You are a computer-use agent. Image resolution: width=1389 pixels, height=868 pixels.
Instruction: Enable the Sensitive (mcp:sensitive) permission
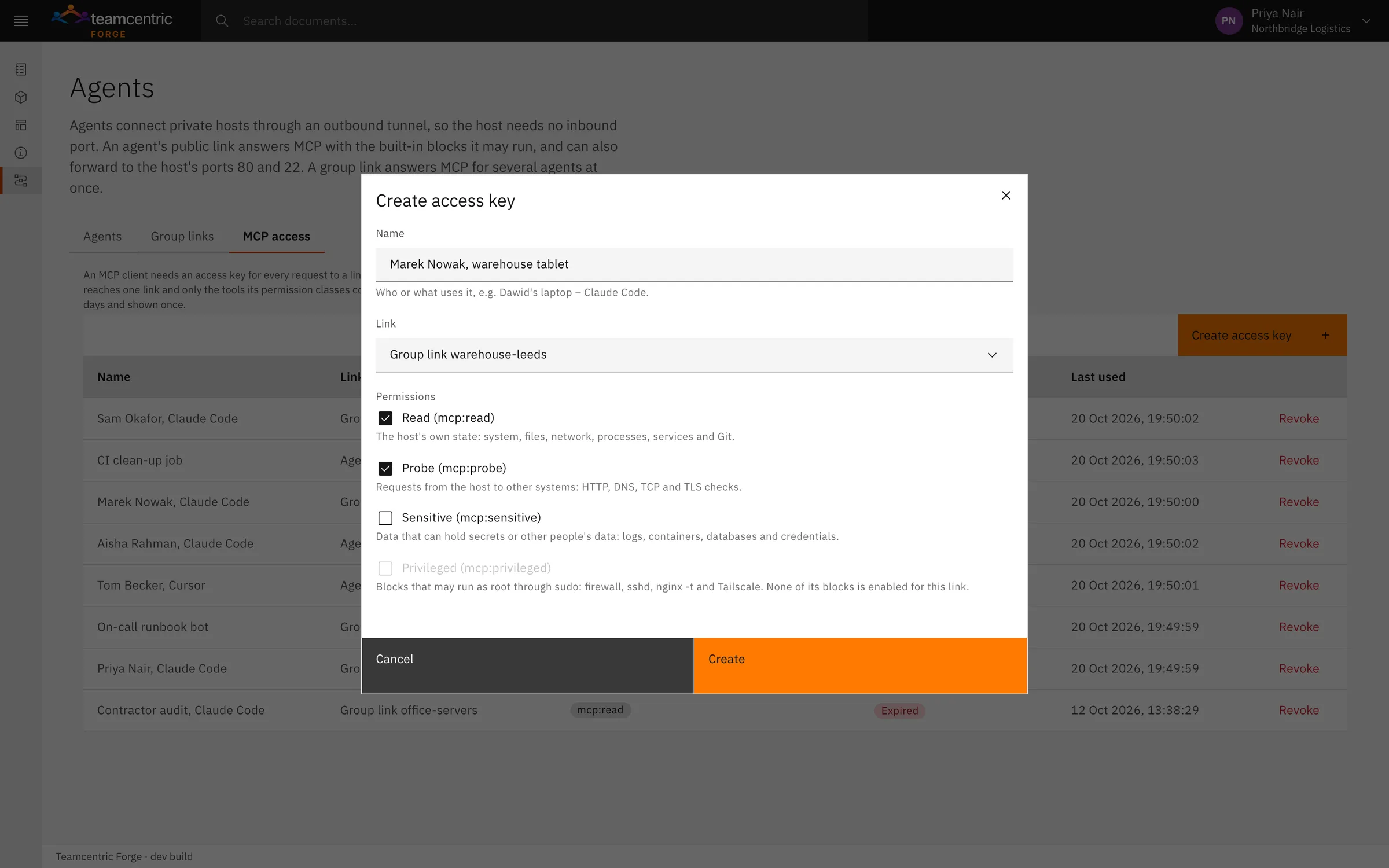pos(385,518)
